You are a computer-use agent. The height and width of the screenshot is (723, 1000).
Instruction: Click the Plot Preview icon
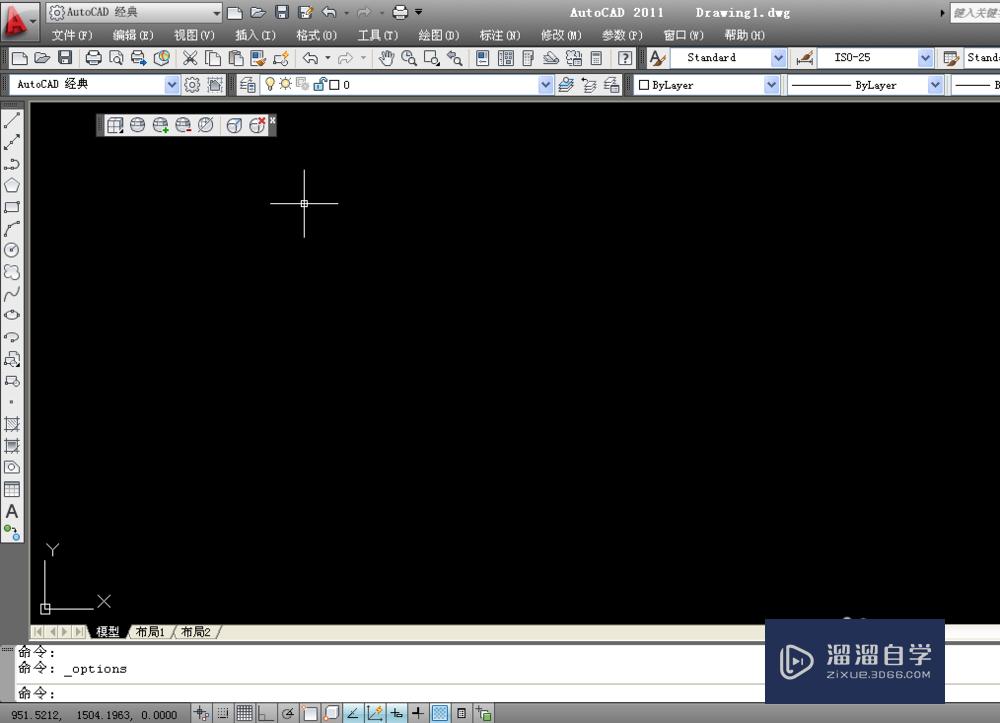[x=116, y=58]
